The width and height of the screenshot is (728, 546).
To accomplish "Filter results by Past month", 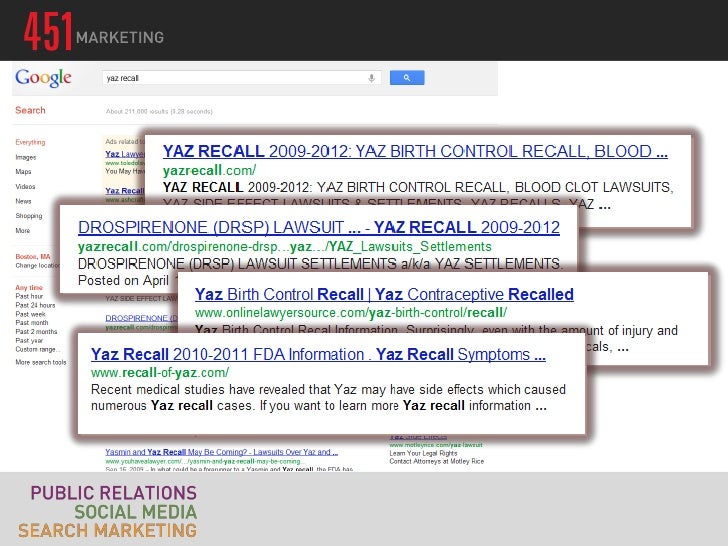I will click(x=32, y=323).
